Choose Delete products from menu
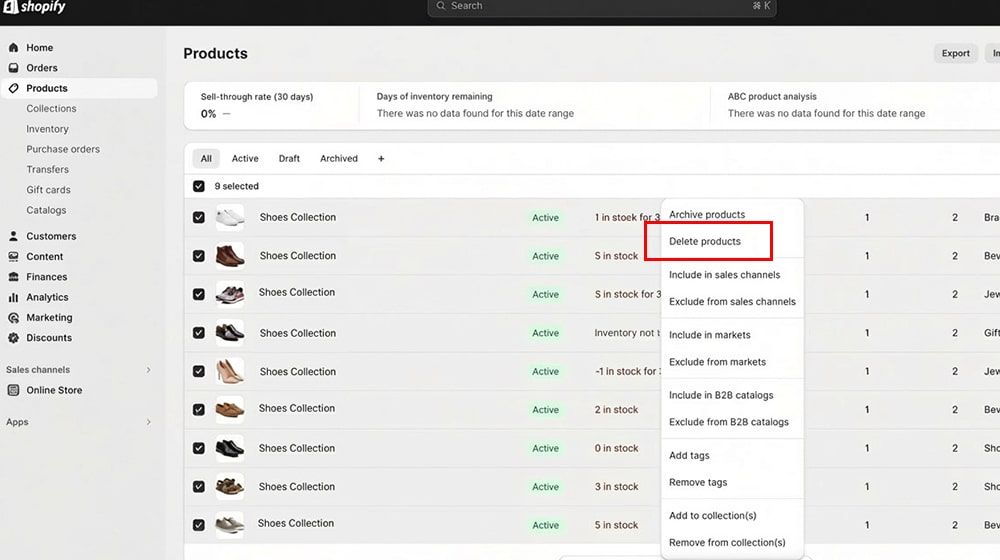The width and height of the screenshot is (1000, 560). click(705, 242)
